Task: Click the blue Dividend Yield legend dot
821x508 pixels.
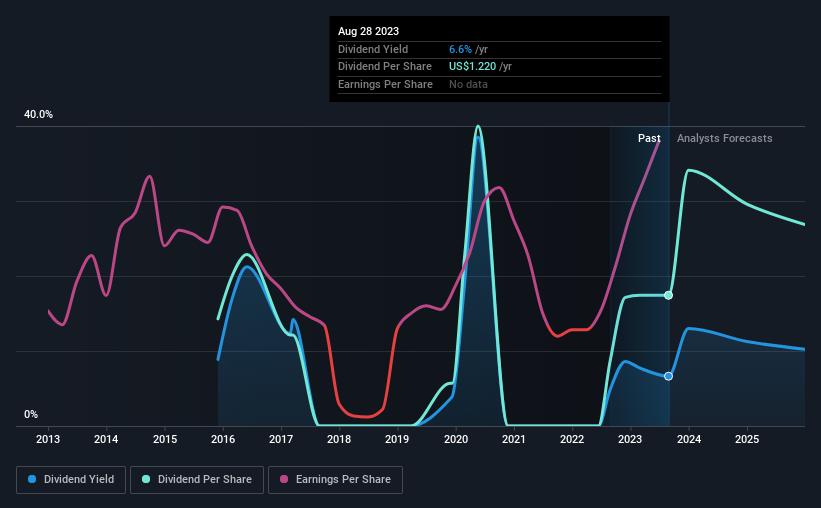Action: point(32,479)
